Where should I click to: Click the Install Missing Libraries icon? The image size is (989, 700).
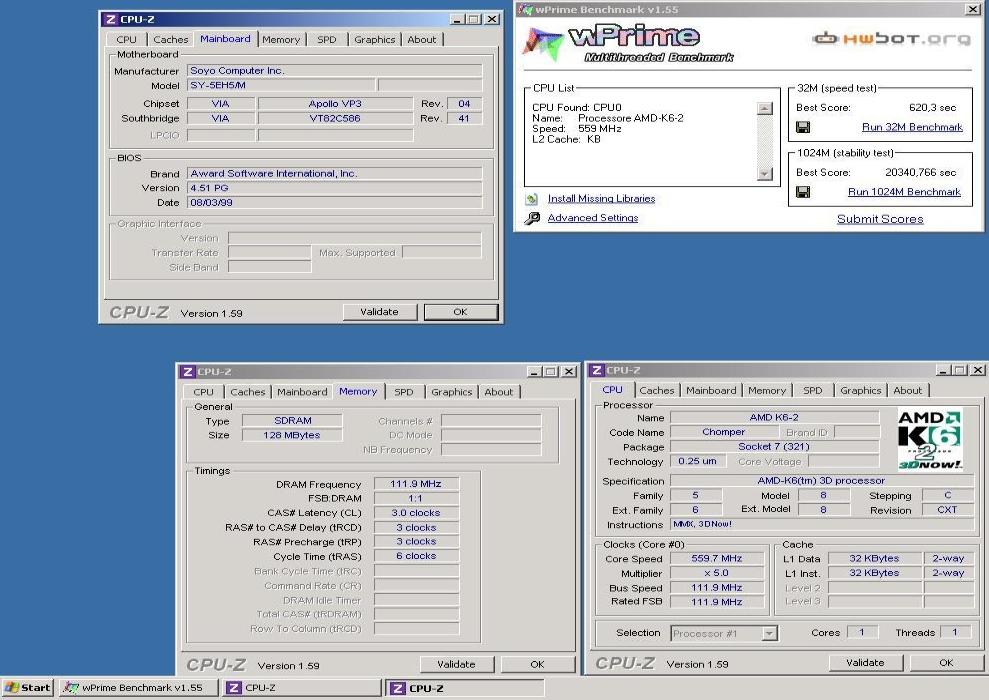532,199
